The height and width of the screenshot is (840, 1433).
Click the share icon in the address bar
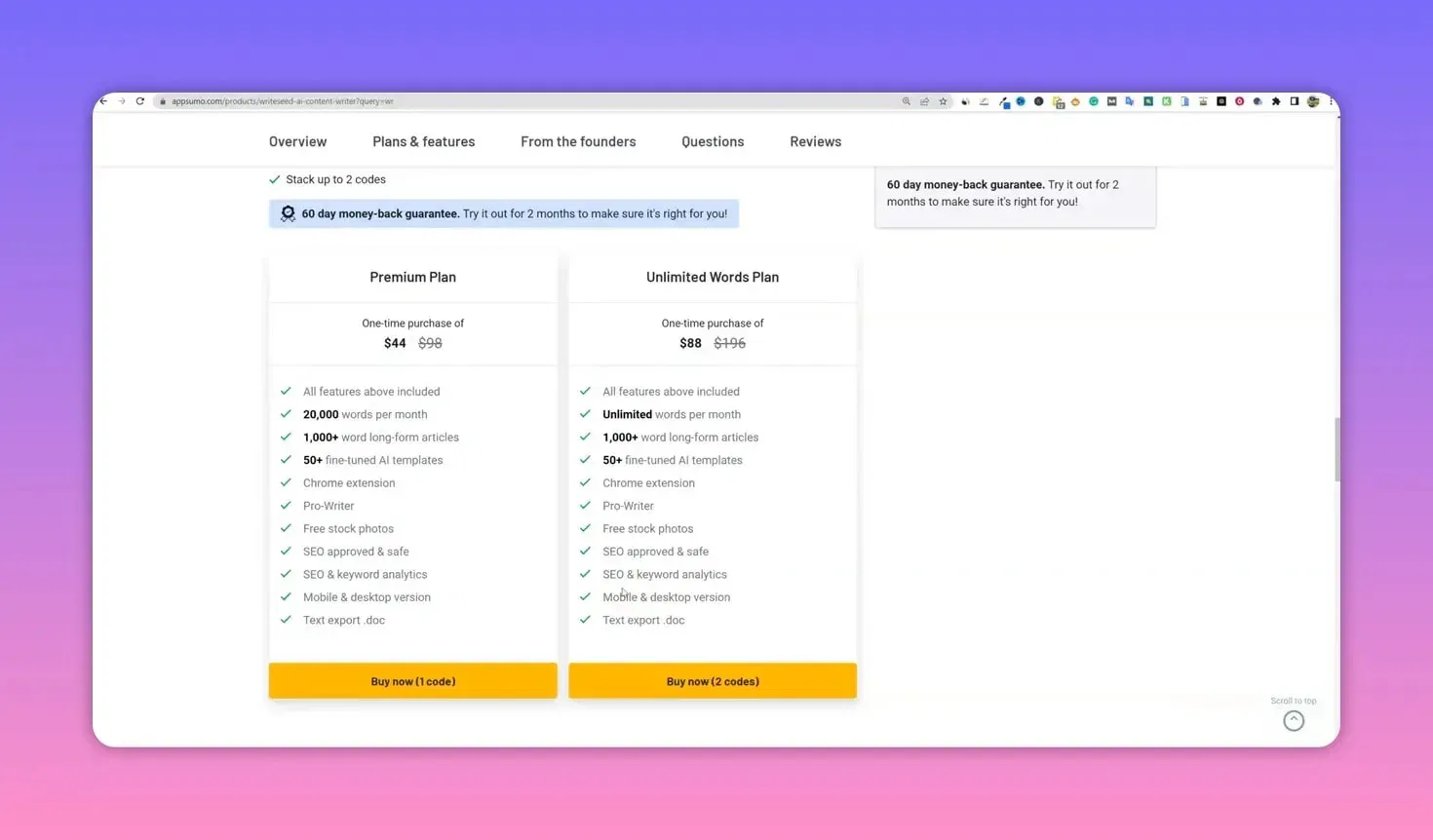point(923,101)
